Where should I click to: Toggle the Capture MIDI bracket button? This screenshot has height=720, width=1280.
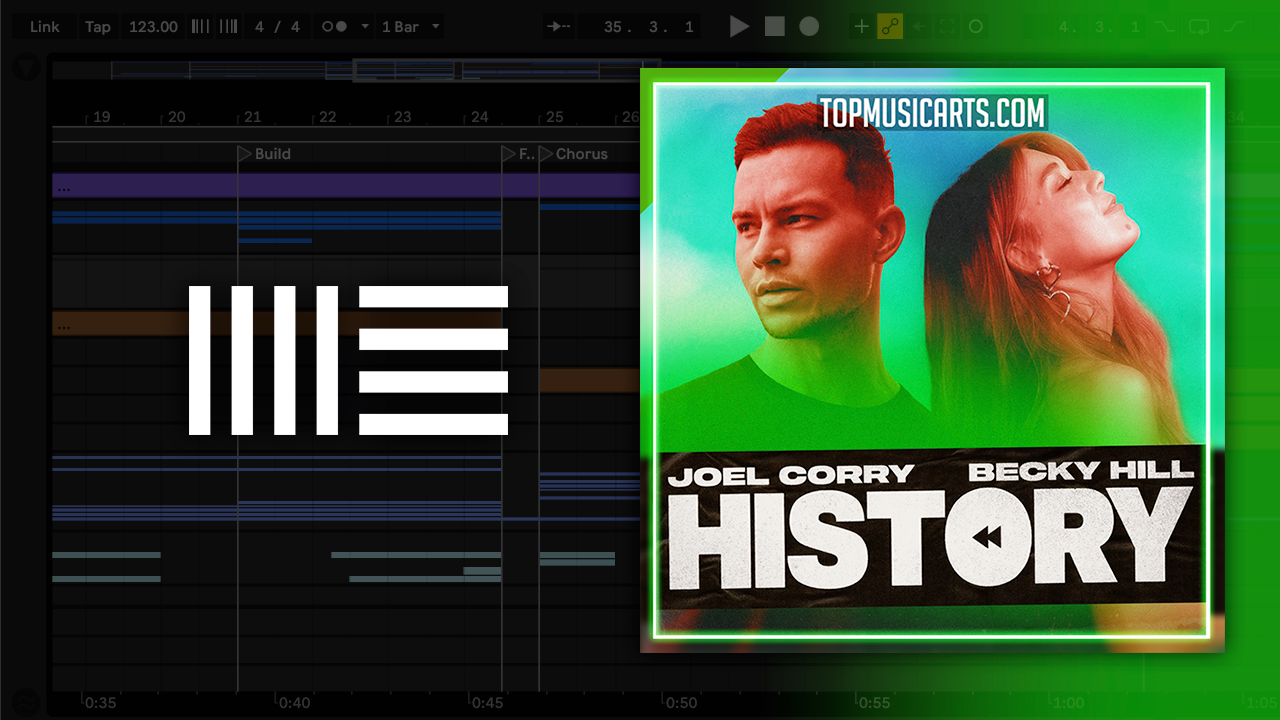(947, 27)
